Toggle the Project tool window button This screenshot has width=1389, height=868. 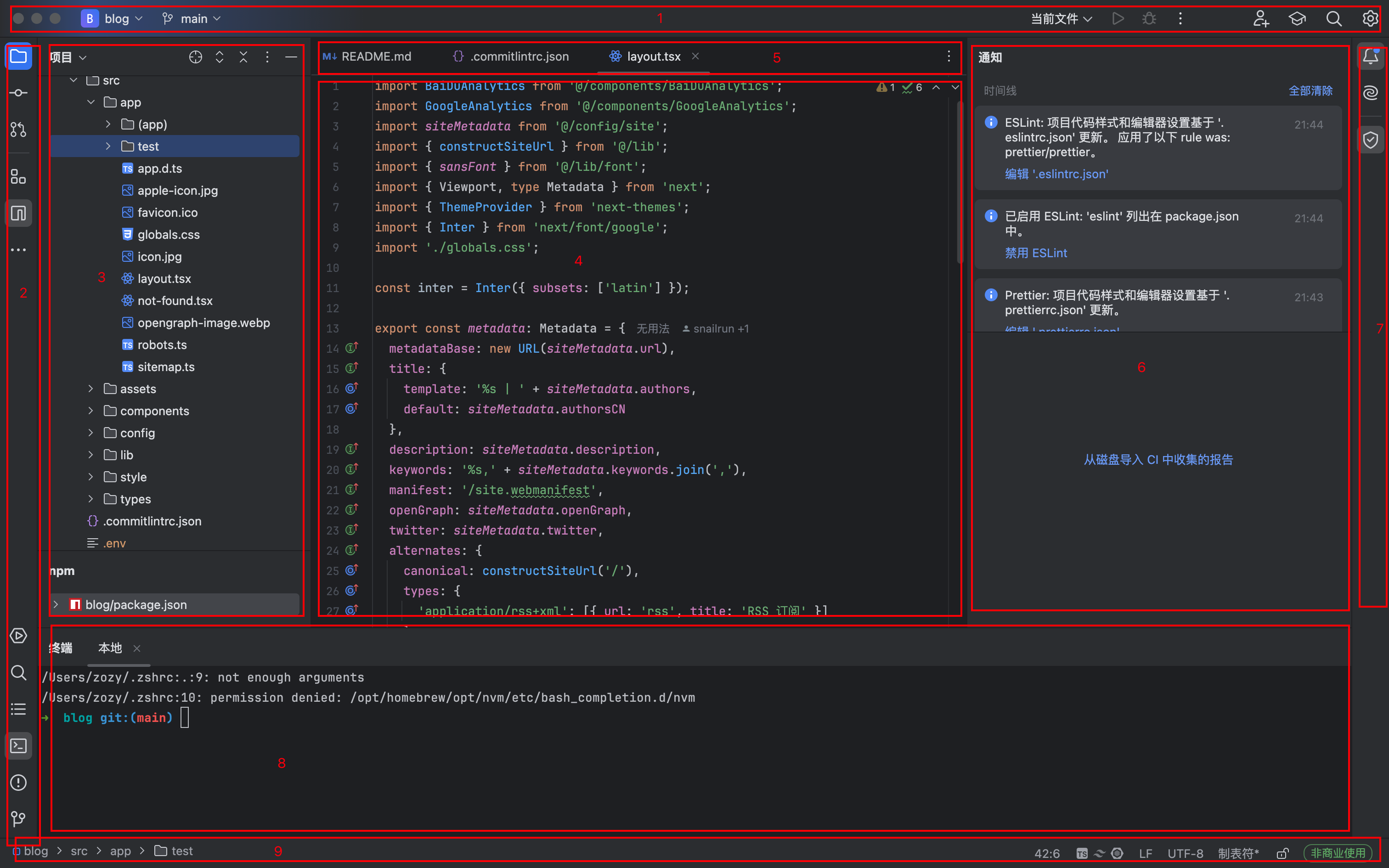click(18, 57)
